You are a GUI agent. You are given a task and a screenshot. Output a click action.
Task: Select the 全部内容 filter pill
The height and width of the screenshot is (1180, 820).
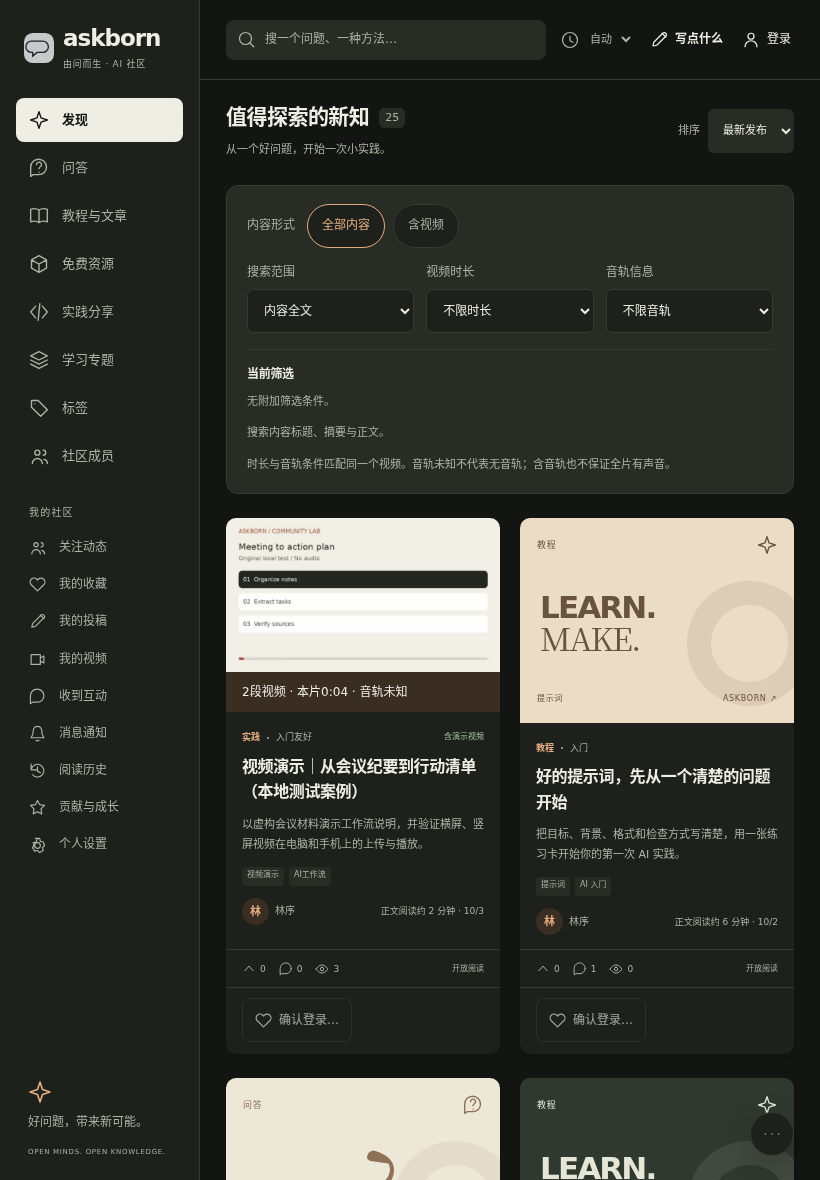click(x=346, y=225)
